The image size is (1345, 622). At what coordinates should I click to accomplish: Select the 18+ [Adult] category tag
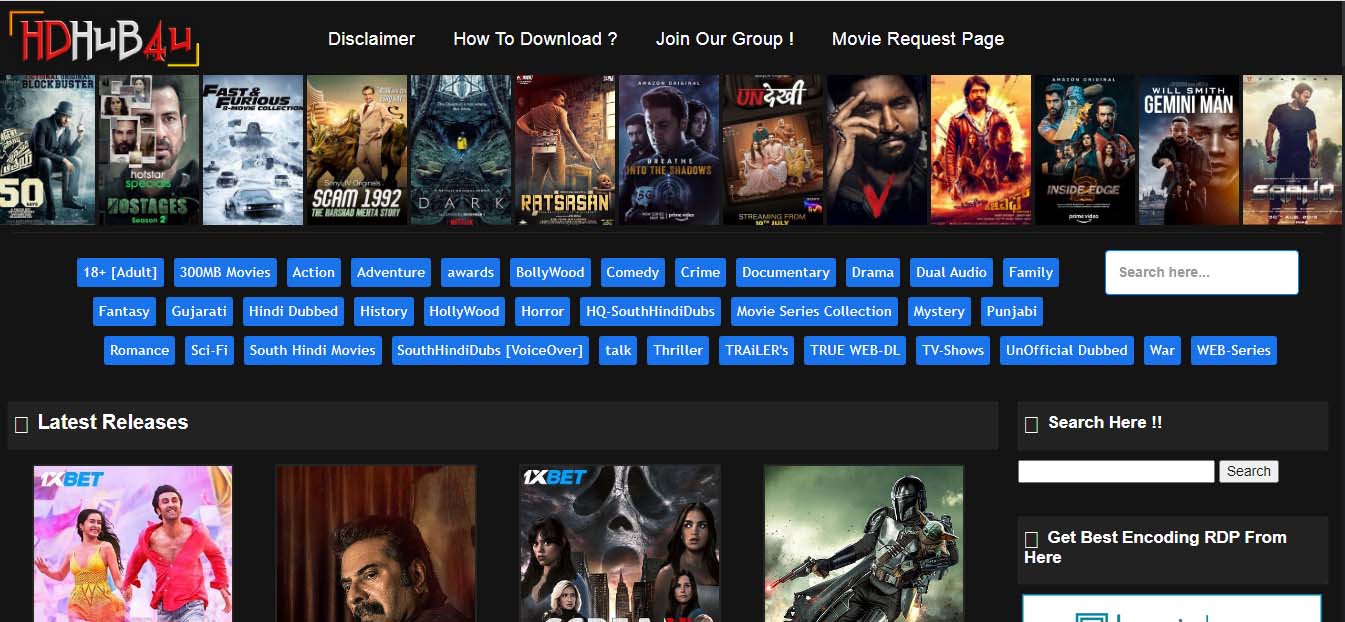[120, 272]
